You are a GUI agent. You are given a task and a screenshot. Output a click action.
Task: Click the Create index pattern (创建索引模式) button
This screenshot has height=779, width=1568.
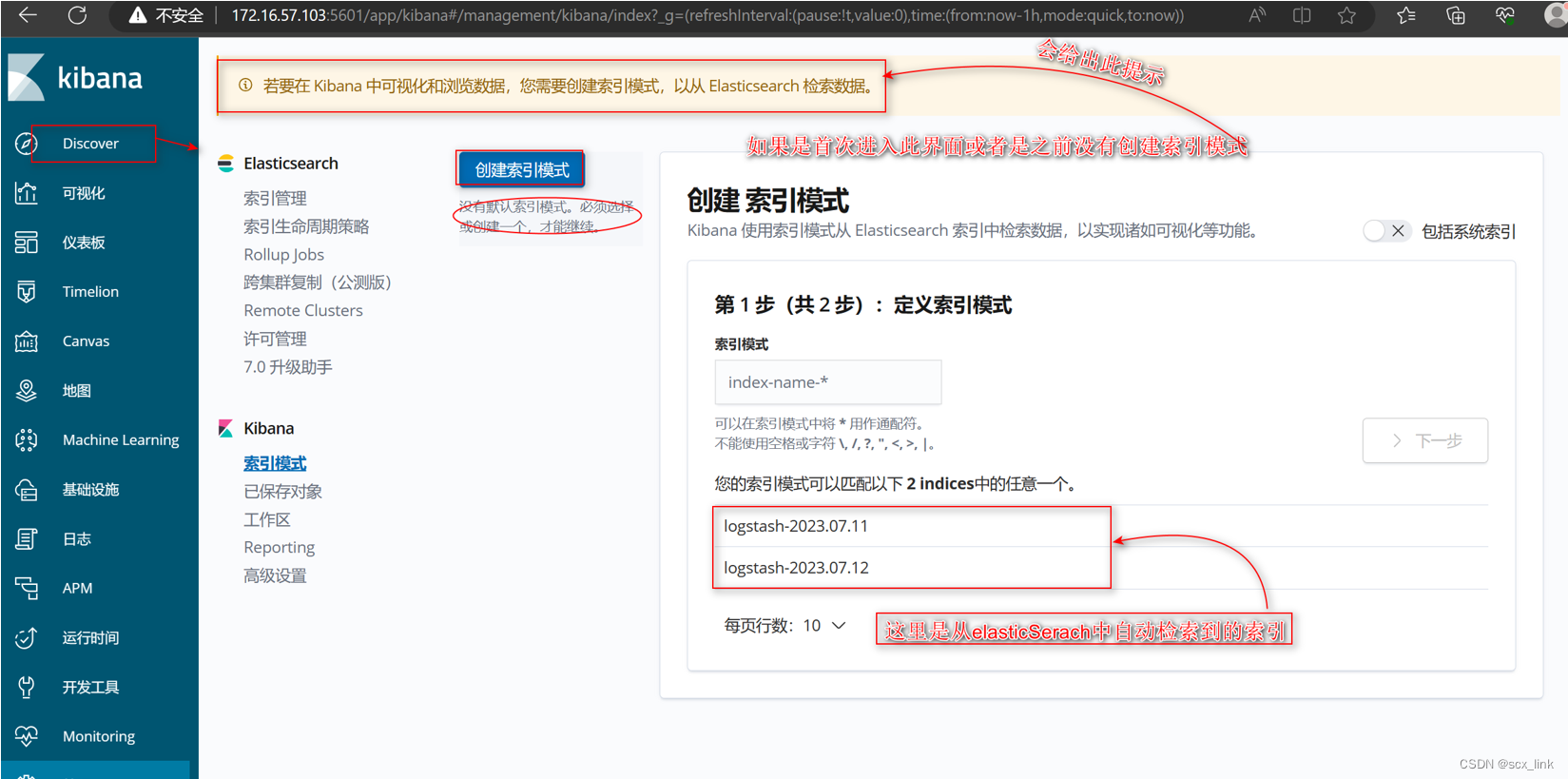[x=521, y=170]
